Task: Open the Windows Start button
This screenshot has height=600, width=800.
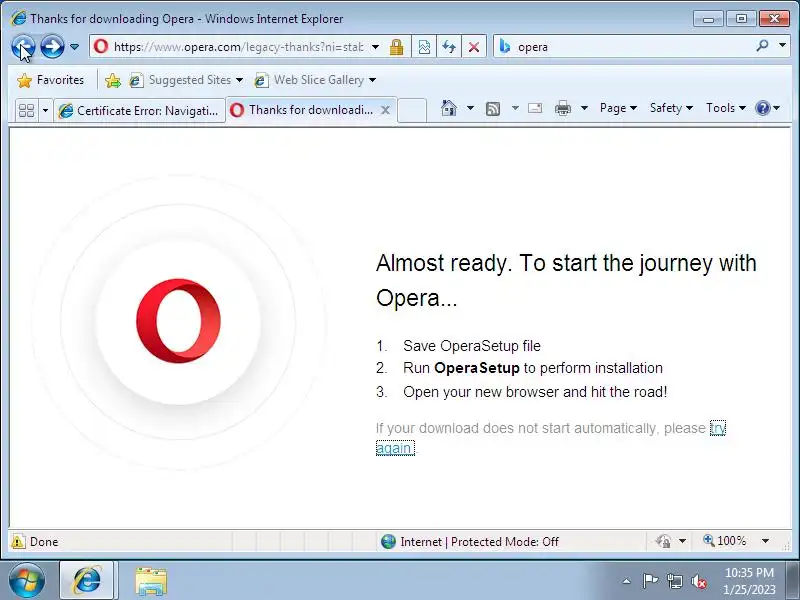Action: click(x=27, y=580)
